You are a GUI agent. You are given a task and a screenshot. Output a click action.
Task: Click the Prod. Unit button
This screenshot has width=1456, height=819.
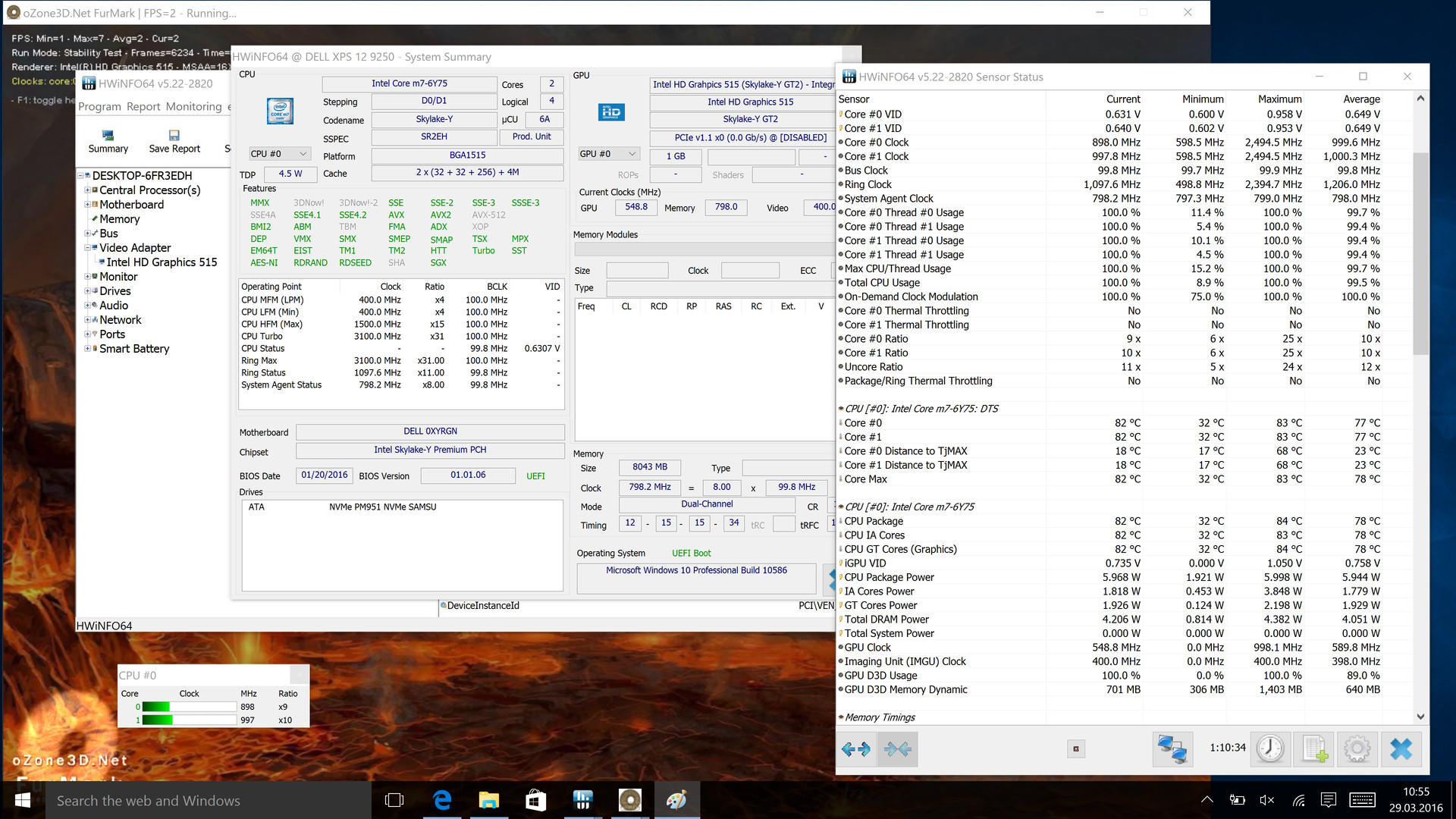pyautogui.click(x=532, y=136)
